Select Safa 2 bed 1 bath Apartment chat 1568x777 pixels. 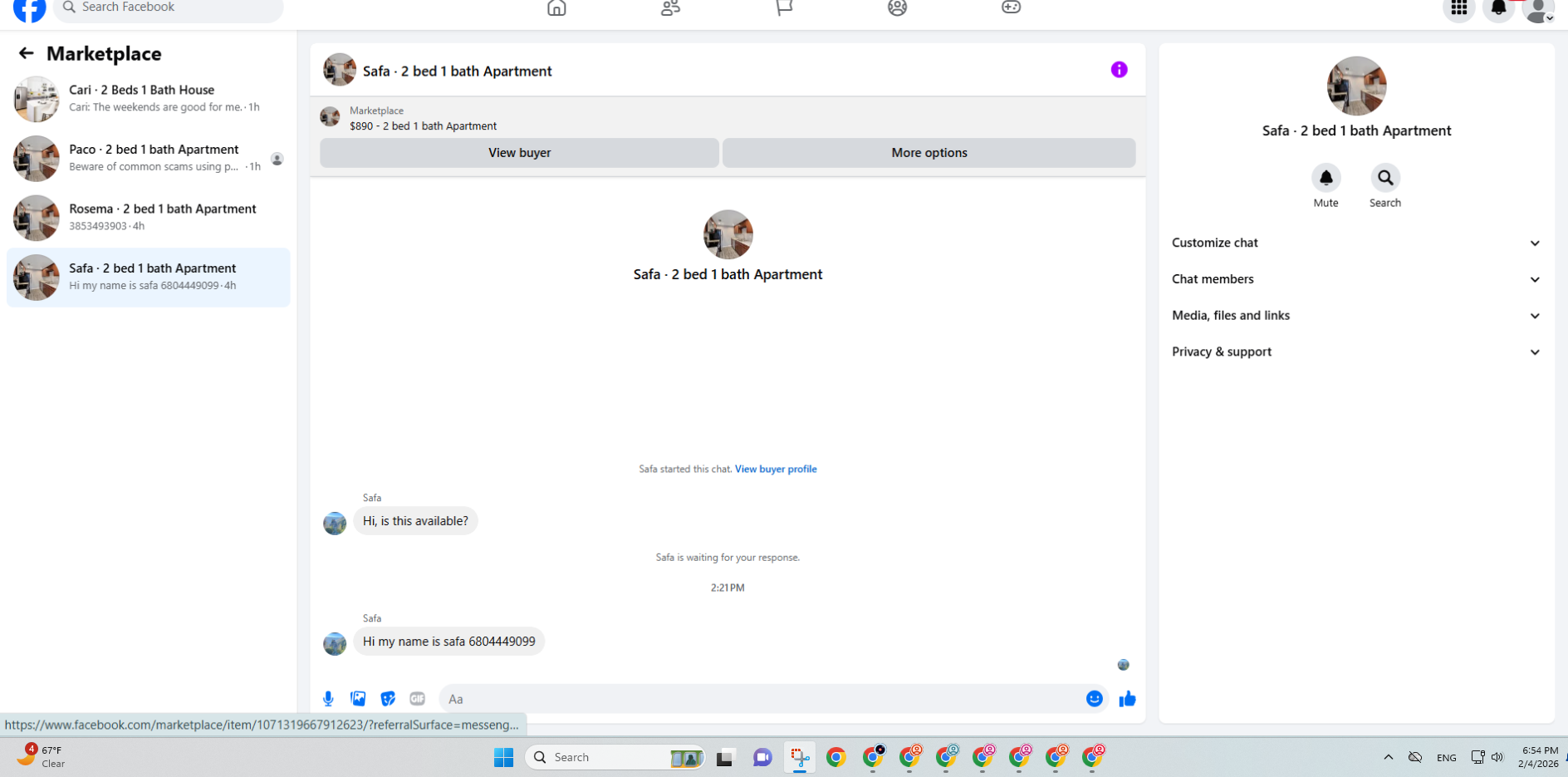(x=149, y=278)
